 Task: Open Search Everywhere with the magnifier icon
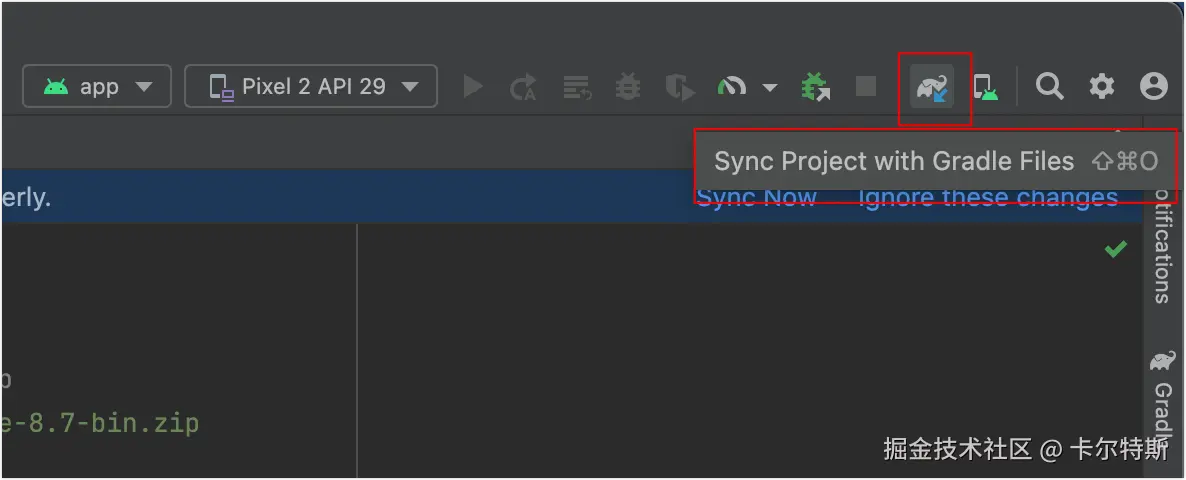(1049, 87)
